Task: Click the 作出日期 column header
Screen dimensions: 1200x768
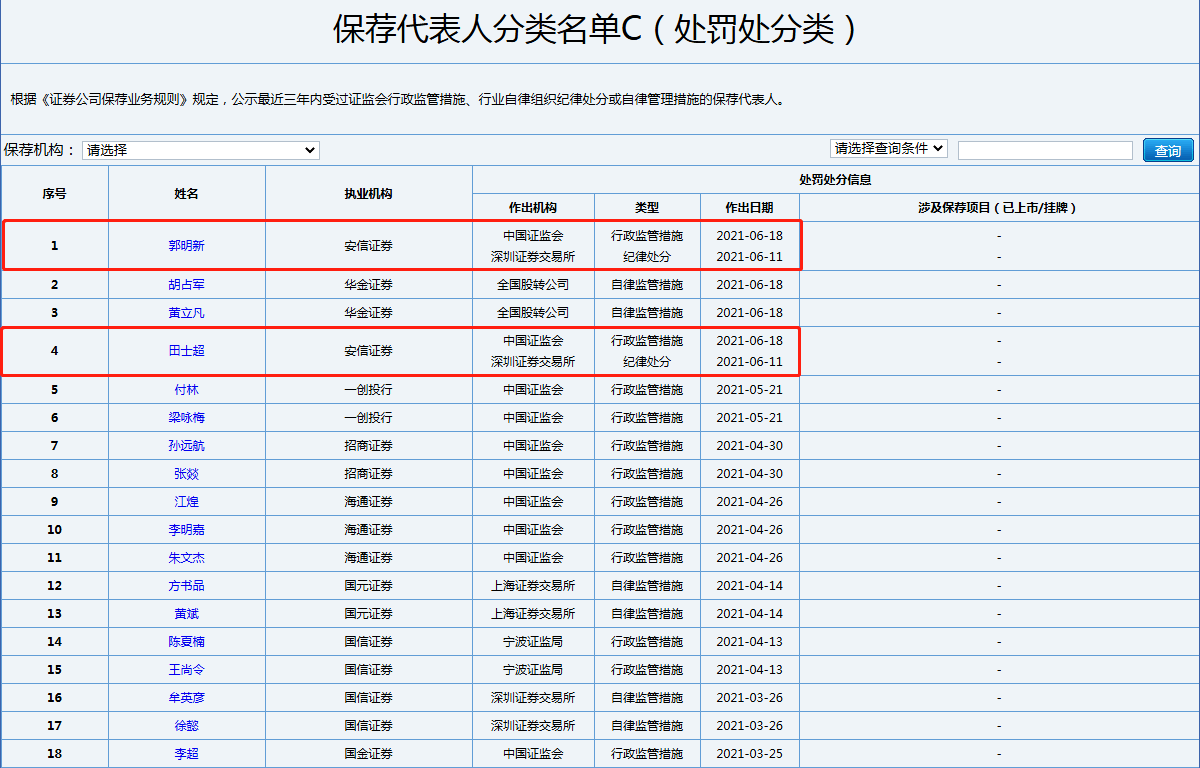Action: click(x=750, y=207)
